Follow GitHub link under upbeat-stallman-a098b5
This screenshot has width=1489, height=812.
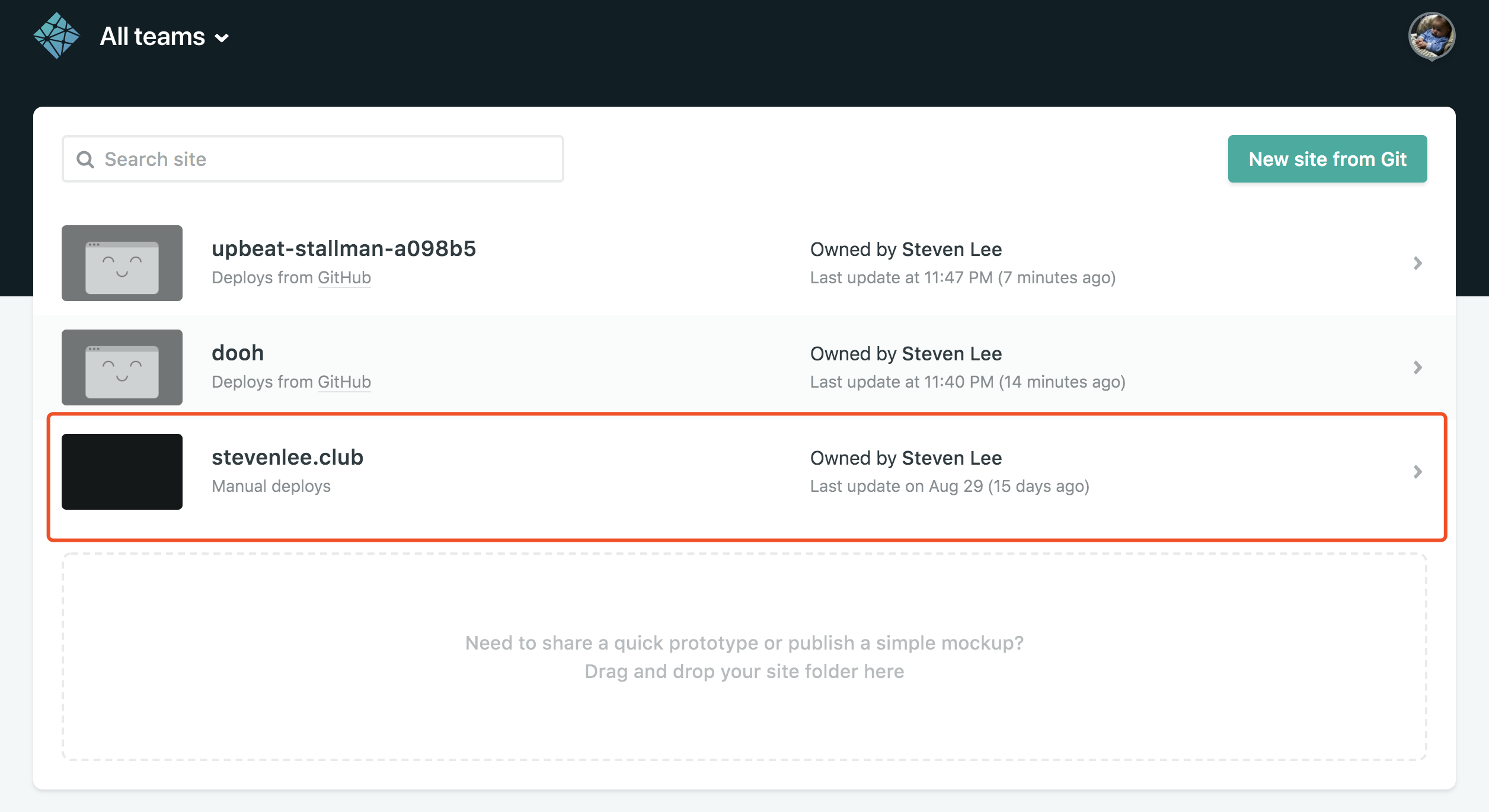344,278
